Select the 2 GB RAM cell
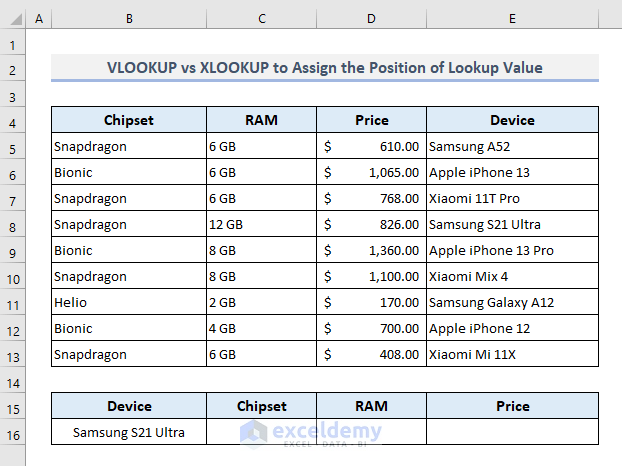Viewport: 622px width, 466px height. [x=261, y=302]
